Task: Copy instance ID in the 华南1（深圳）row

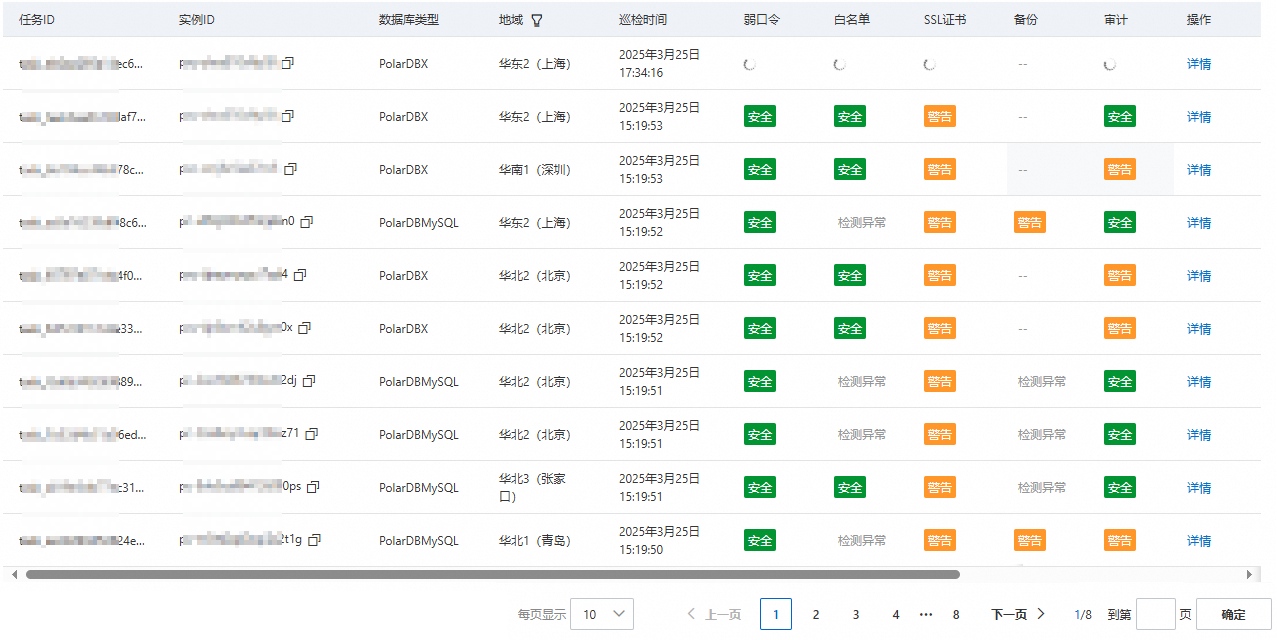Action: pos(290,169)
